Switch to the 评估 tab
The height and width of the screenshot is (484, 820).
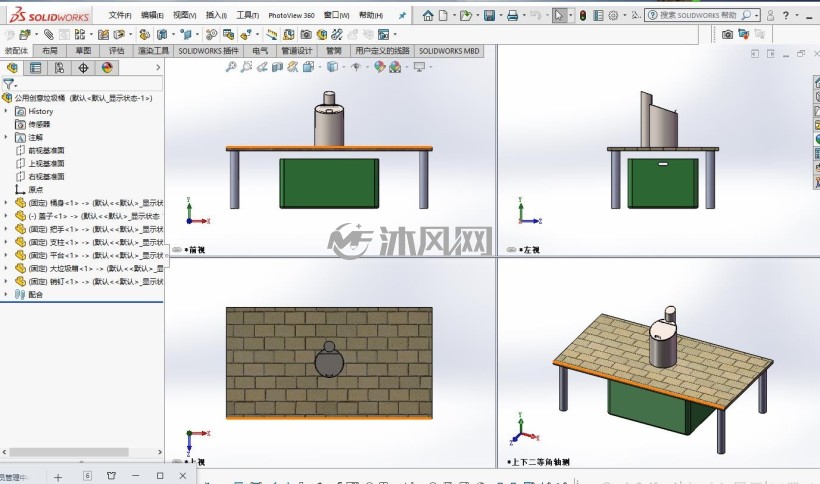[117, 51]
